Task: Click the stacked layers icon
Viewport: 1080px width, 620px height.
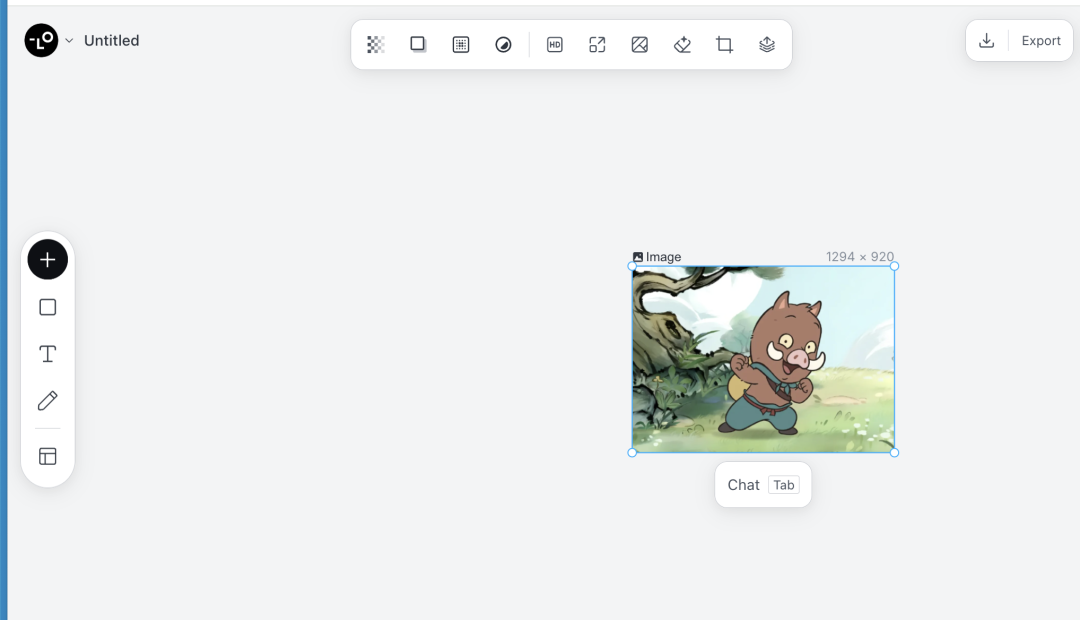Action: [767, 45]
